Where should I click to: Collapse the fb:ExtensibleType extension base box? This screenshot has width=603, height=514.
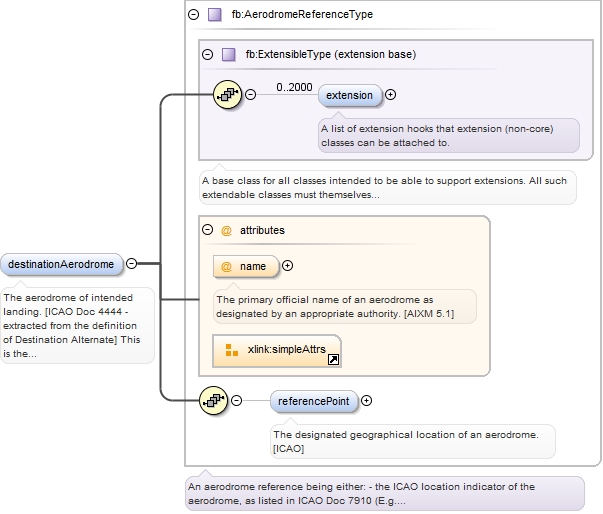(208, 55)
